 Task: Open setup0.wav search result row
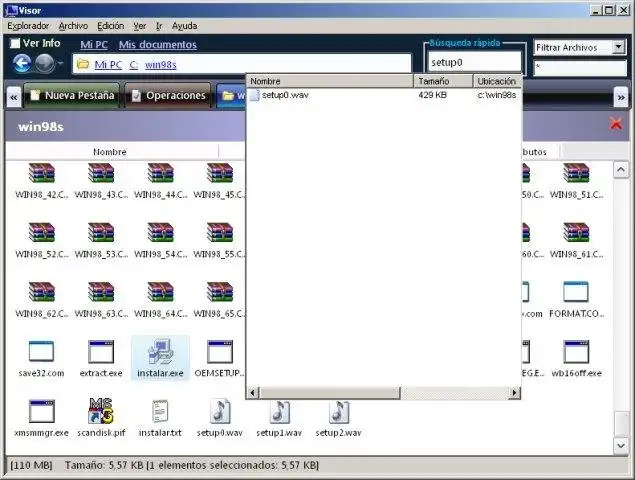(384, 95)
